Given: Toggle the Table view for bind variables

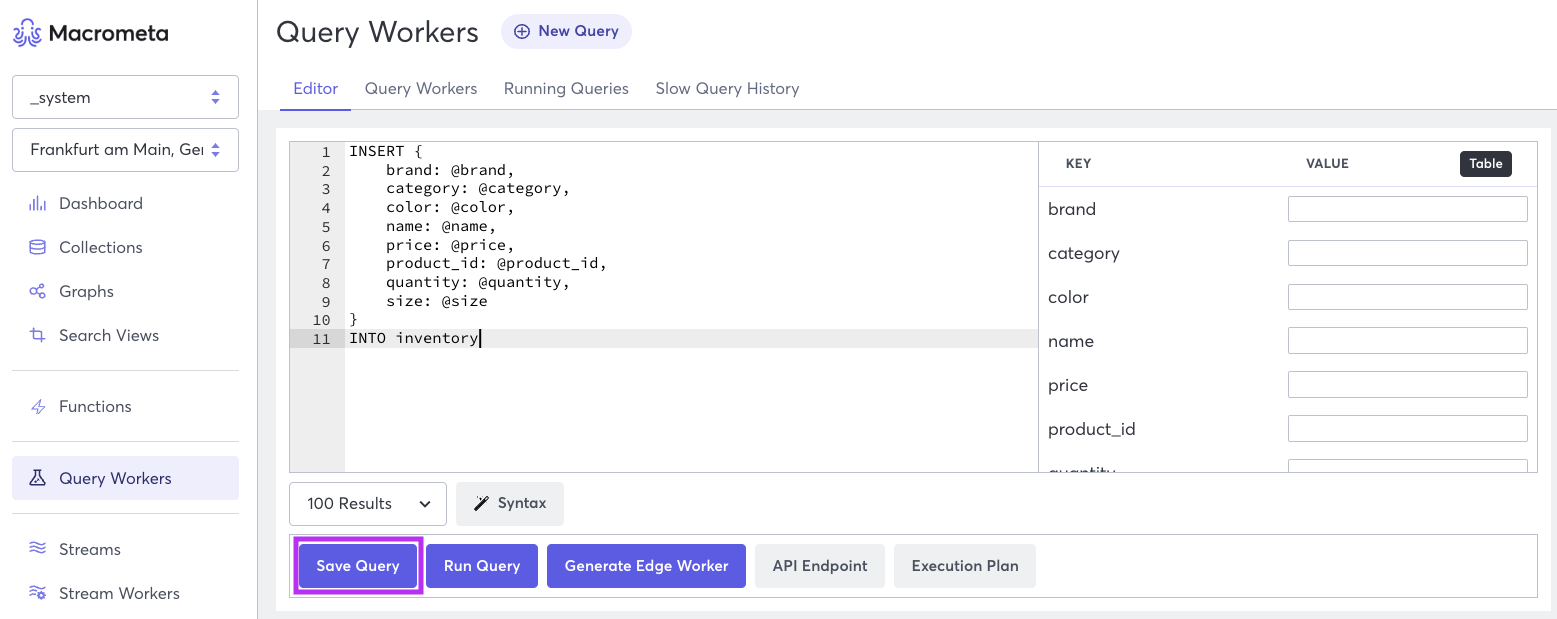Looking at the screenshot, I should click(x=1485, y=163).
